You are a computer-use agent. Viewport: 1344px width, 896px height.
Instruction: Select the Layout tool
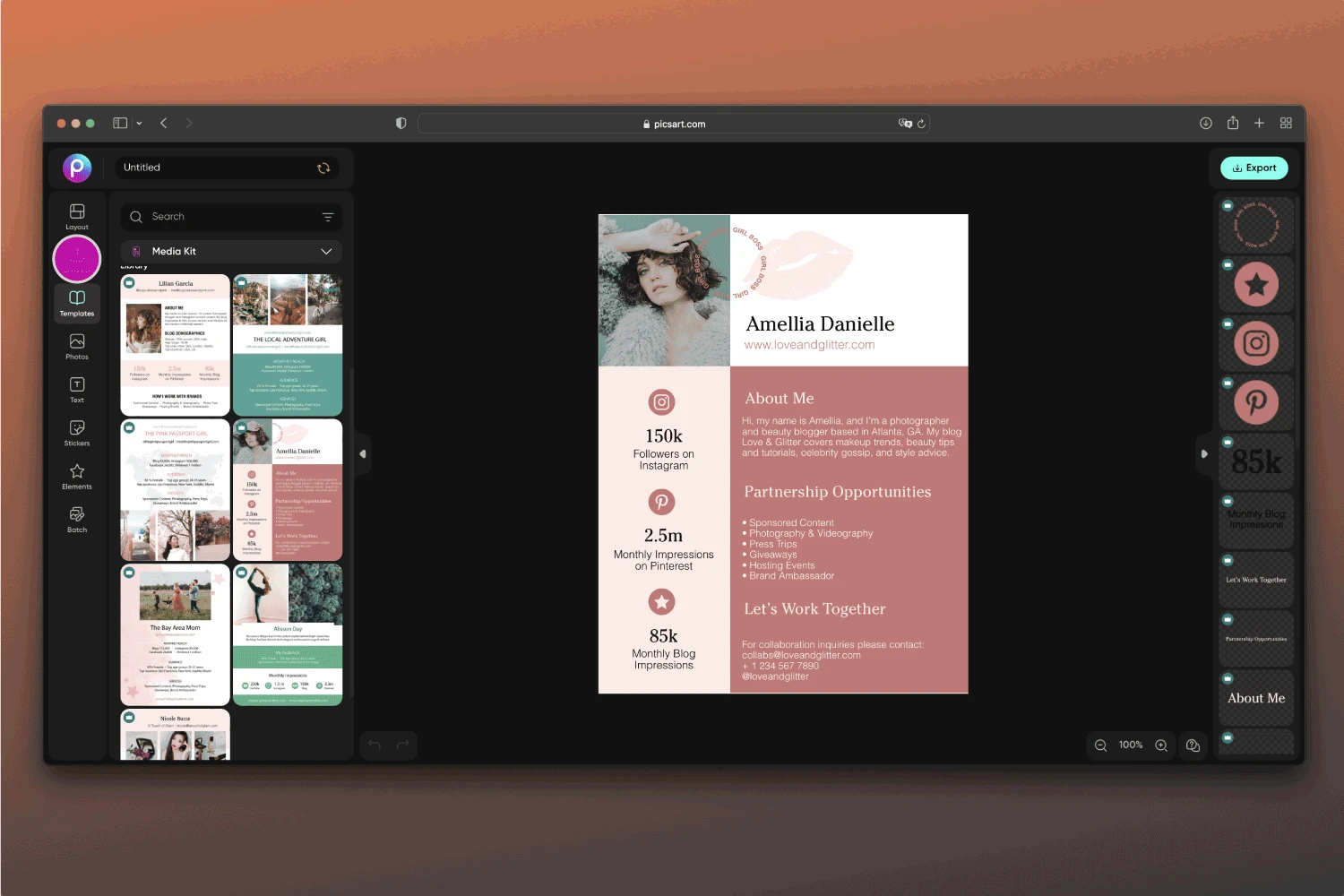coord(76,215)
